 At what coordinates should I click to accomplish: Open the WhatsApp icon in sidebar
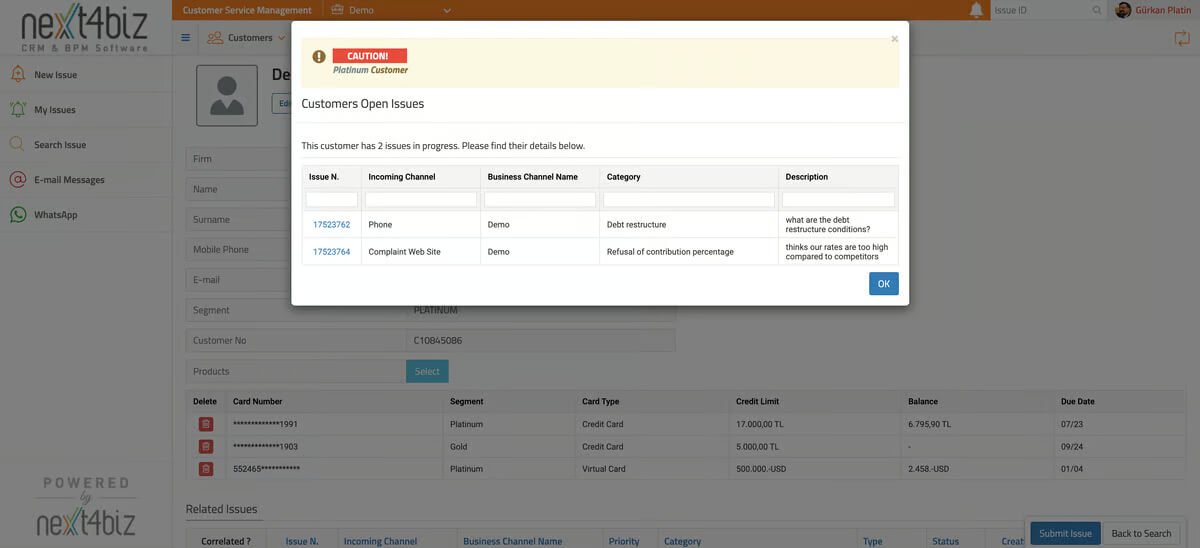click(17, 214)
